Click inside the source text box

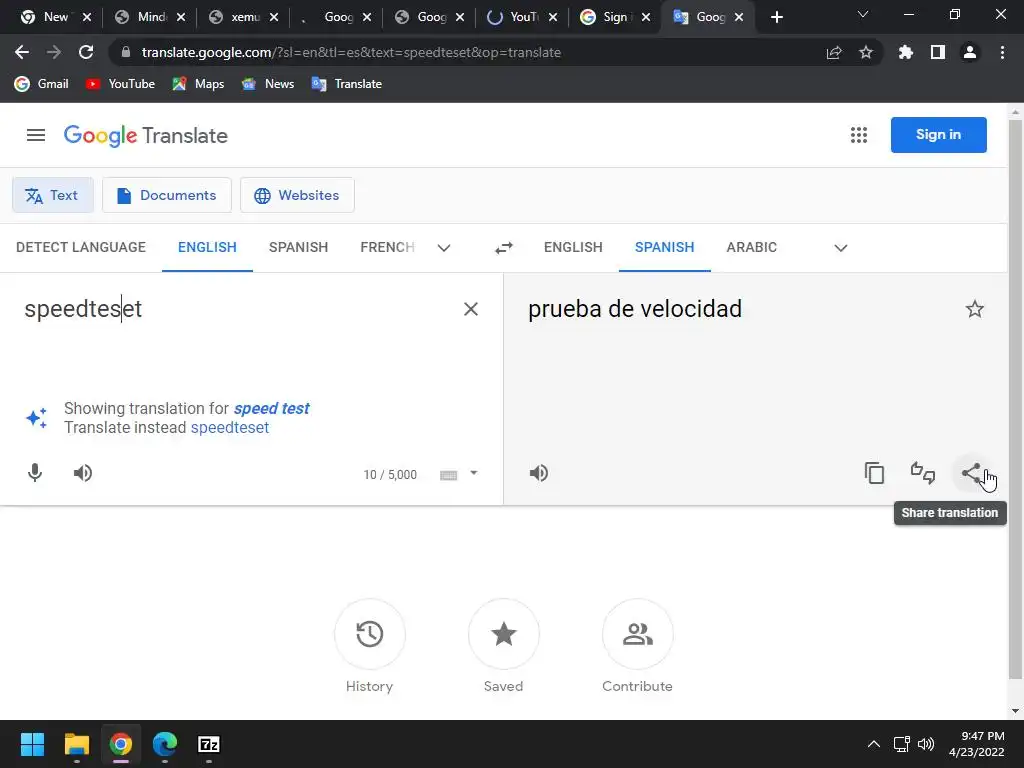pos(235,309)
